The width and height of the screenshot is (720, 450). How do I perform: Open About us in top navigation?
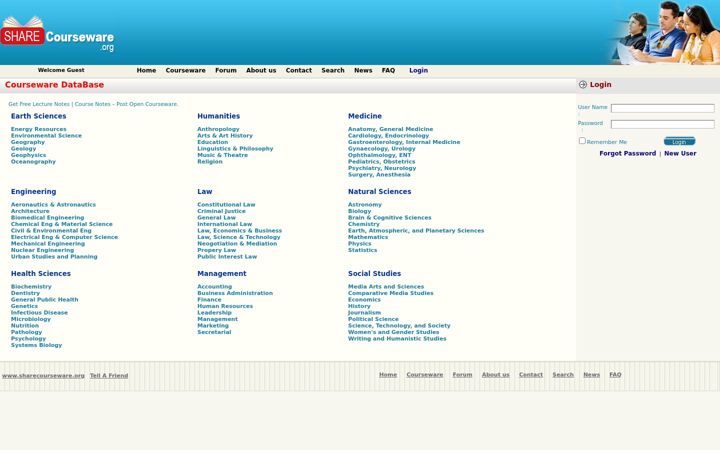pos(261,70)
